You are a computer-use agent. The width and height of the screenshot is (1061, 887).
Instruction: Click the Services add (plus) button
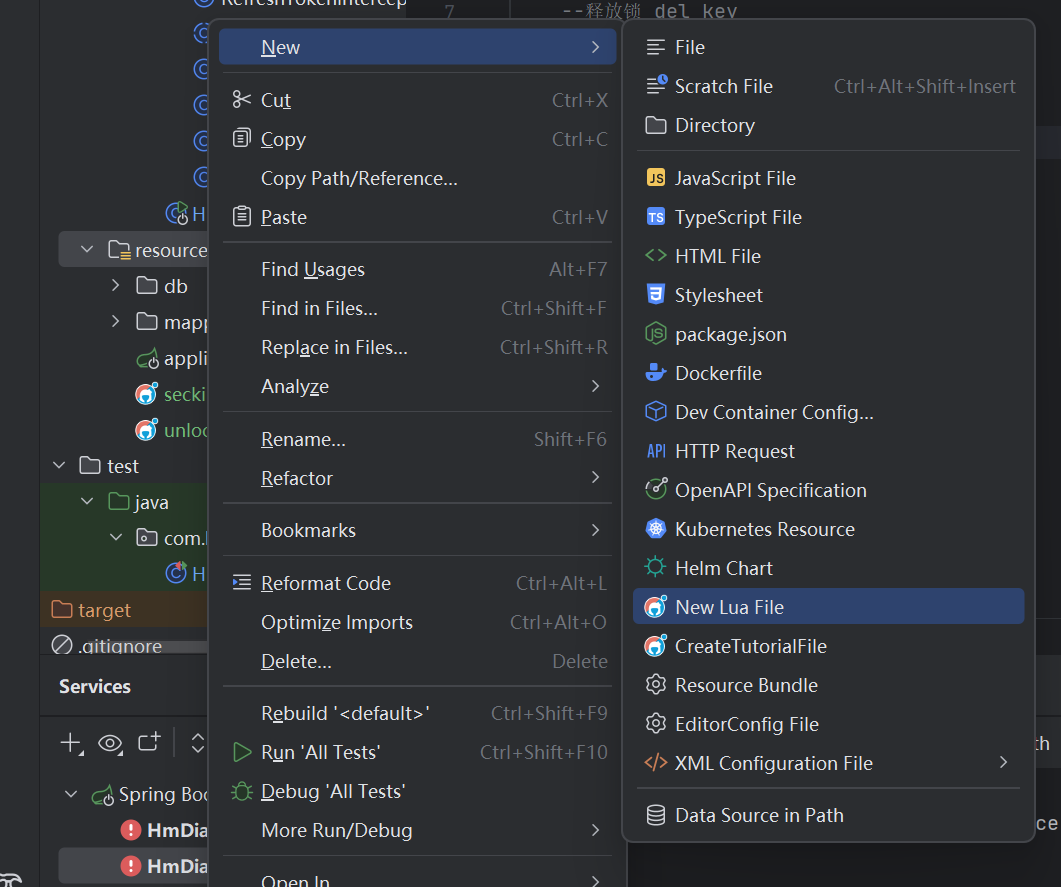tap(71, 743)
